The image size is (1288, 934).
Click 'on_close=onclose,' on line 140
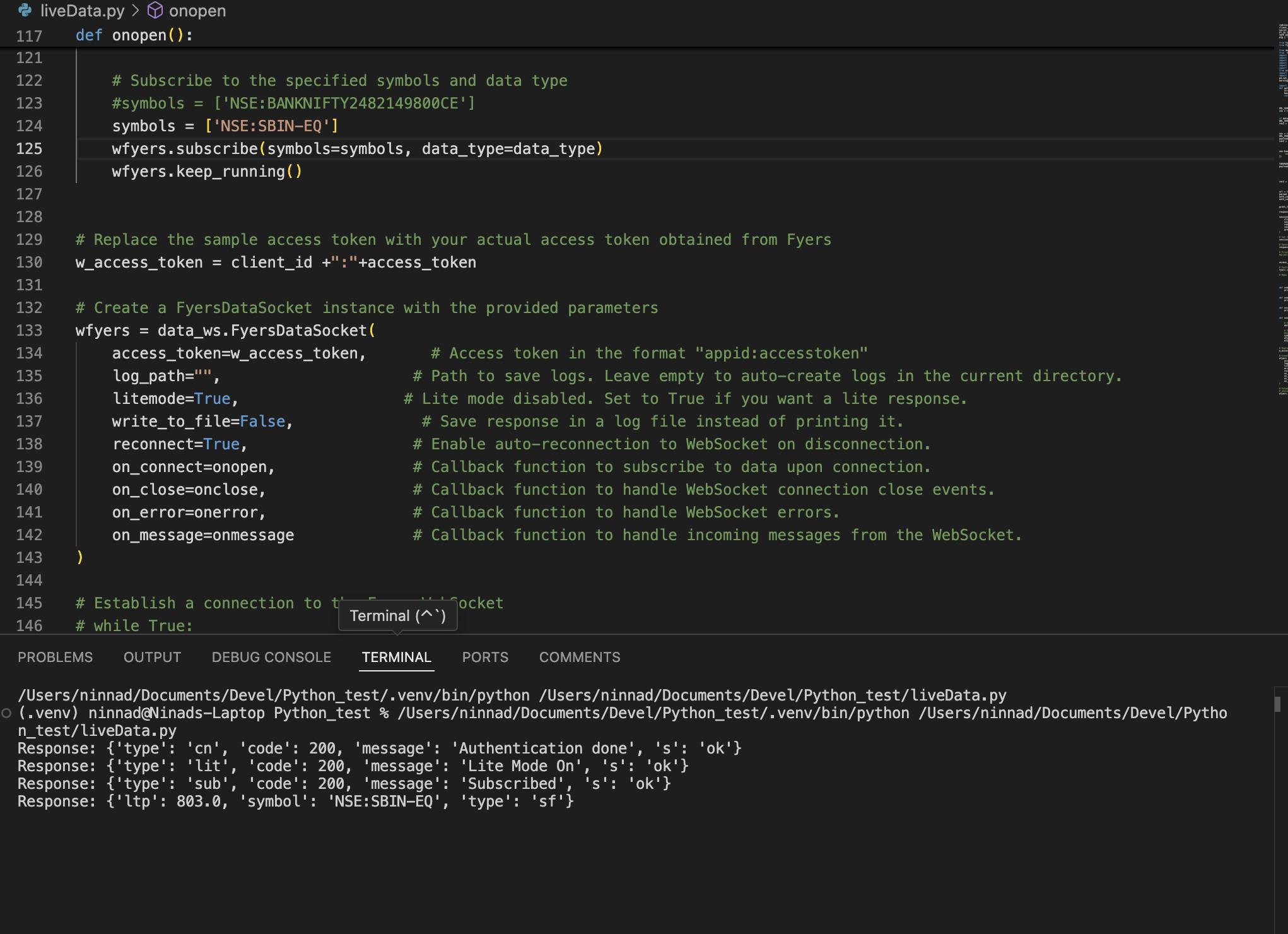(189, 490)
